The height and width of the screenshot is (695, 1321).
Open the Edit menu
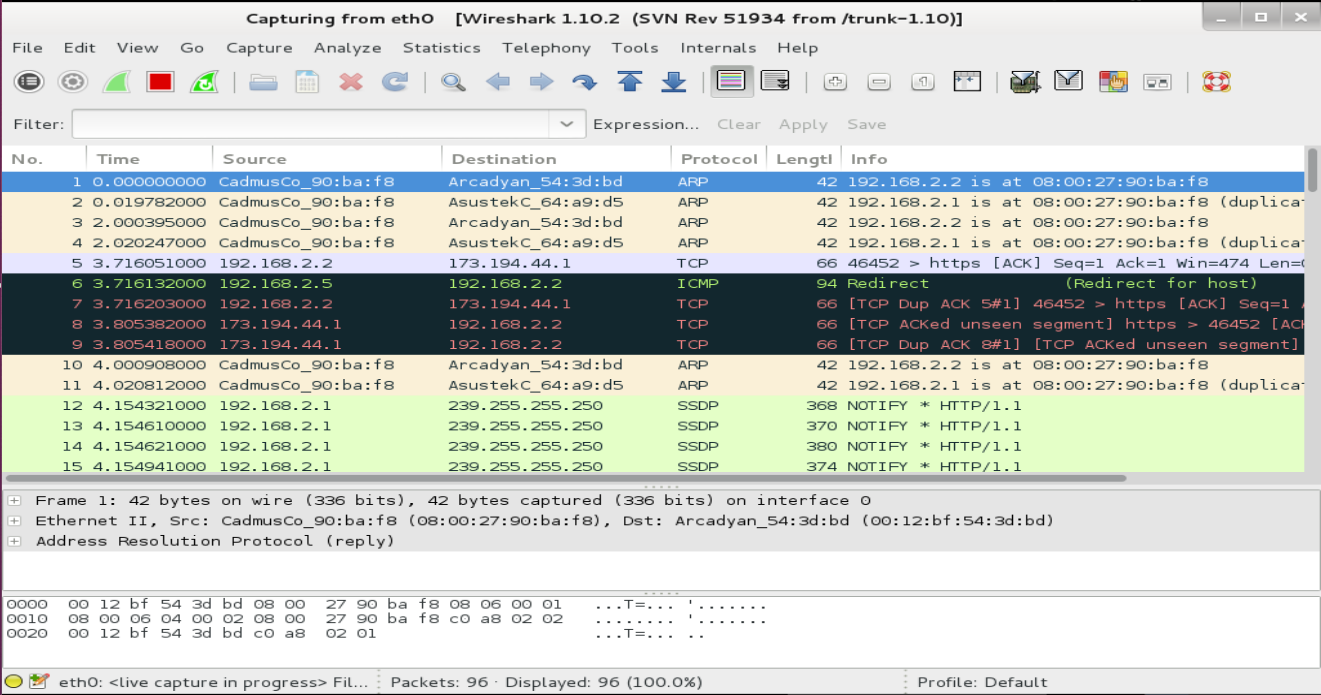79,48
